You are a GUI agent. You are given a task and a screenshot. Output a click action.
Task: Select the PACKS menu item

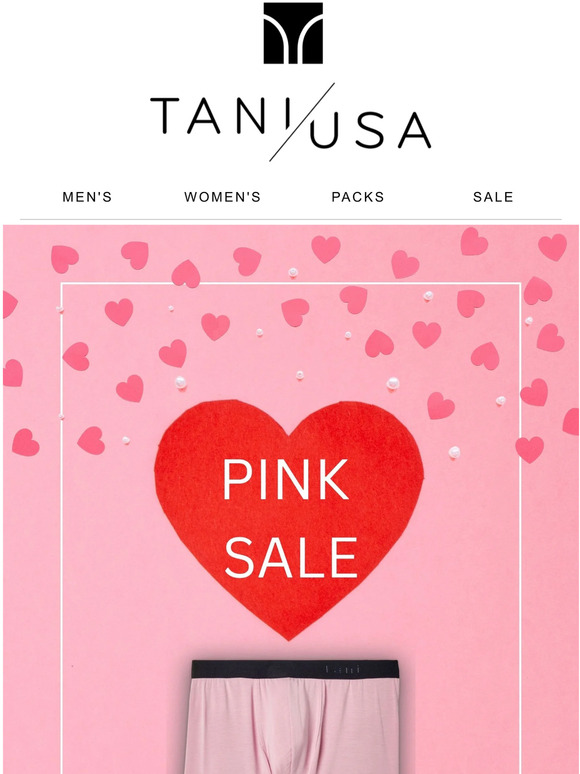point(358,197)
